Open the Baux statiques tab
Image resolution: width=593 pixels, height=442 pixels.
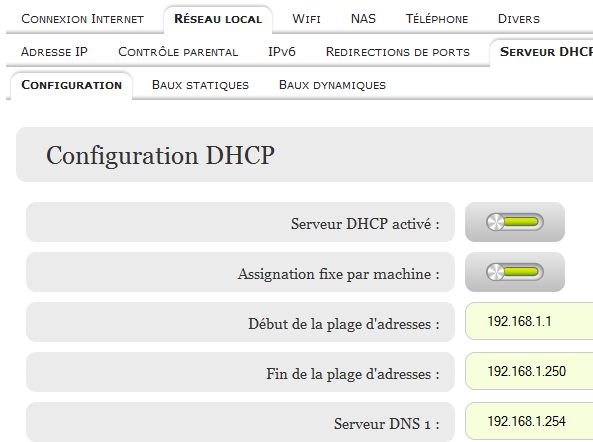pyautogui.click(x=200, y=85)
